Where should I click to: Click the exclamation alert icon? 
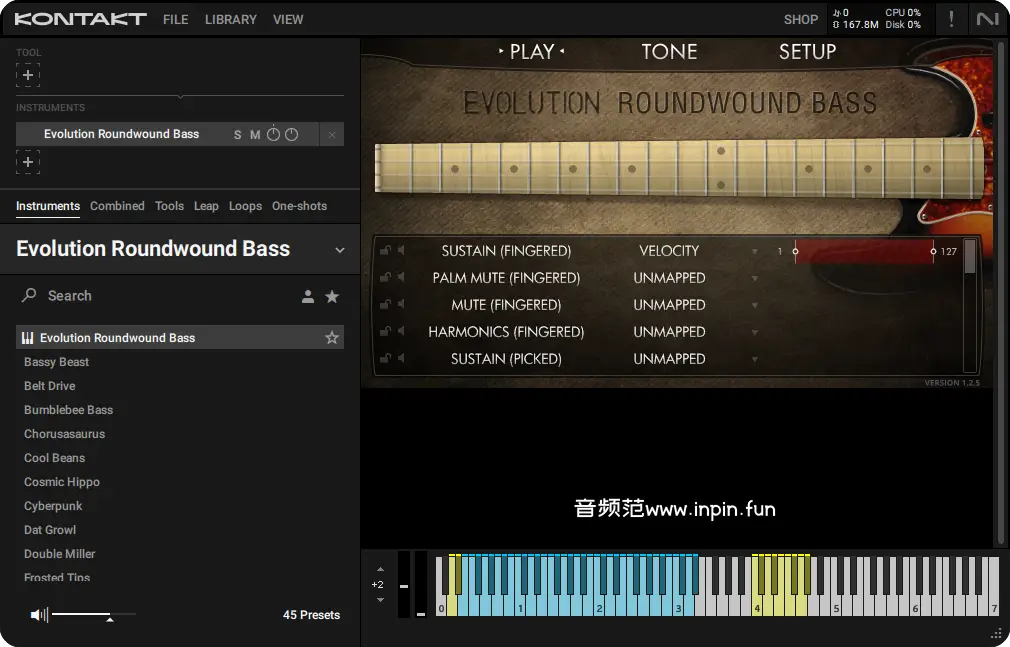tap(951, 19)
